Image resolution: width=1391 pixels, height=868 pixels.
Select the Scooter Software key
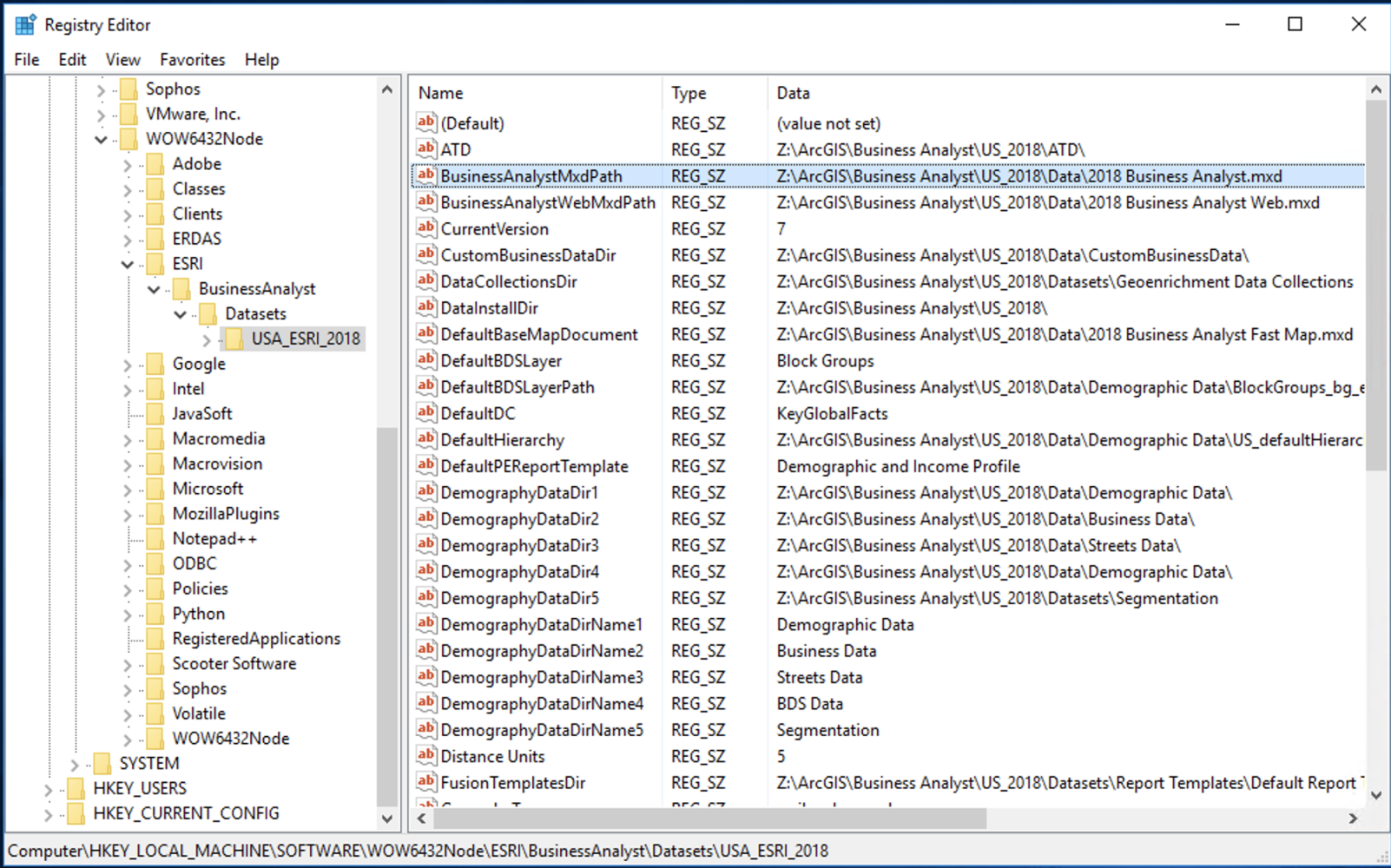point(234,663)
